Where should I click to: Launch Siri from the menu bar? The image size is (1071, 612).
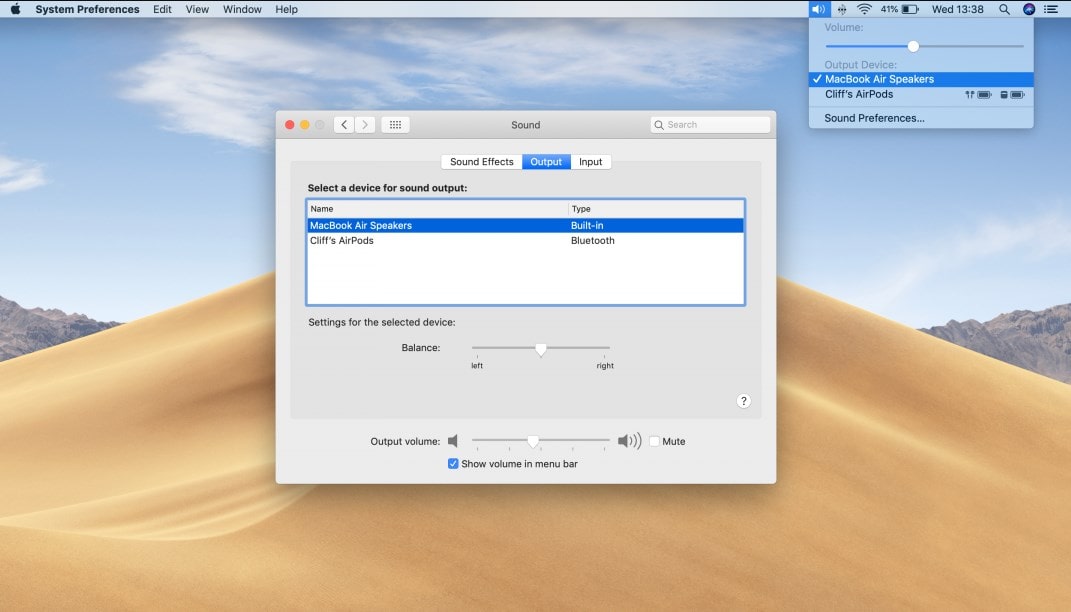point(1029,9)
